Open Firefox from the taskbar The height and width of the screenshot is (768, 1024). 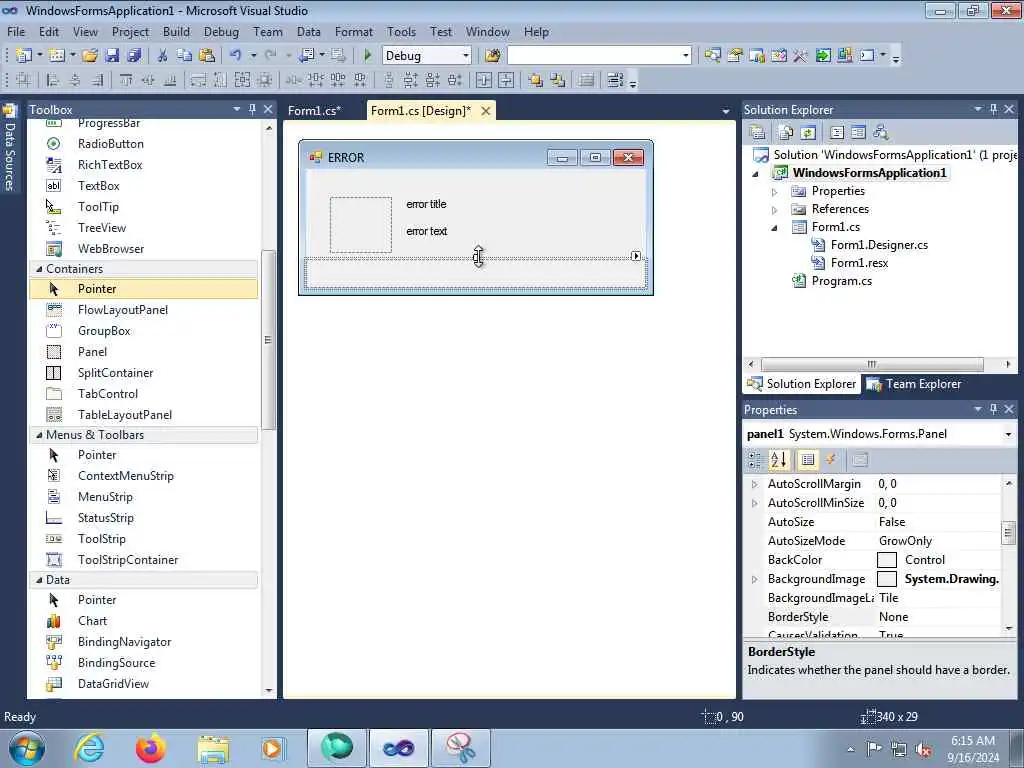[x=151, y=748]
